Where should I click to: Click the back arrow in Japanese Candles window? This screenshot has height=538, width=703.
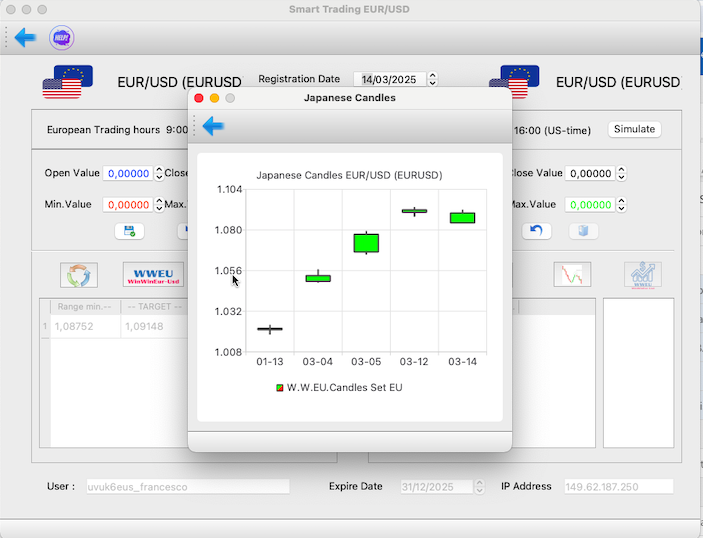point(213,126)
